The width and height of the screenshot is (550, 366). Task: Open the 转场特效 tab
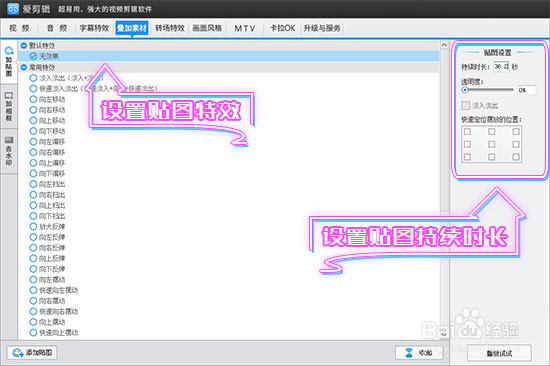(x=170, y=28)
